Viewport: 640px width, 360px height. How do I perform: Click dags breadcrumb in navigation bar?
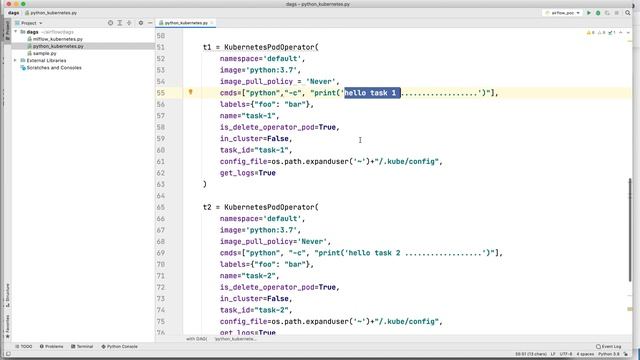point(13,13)
